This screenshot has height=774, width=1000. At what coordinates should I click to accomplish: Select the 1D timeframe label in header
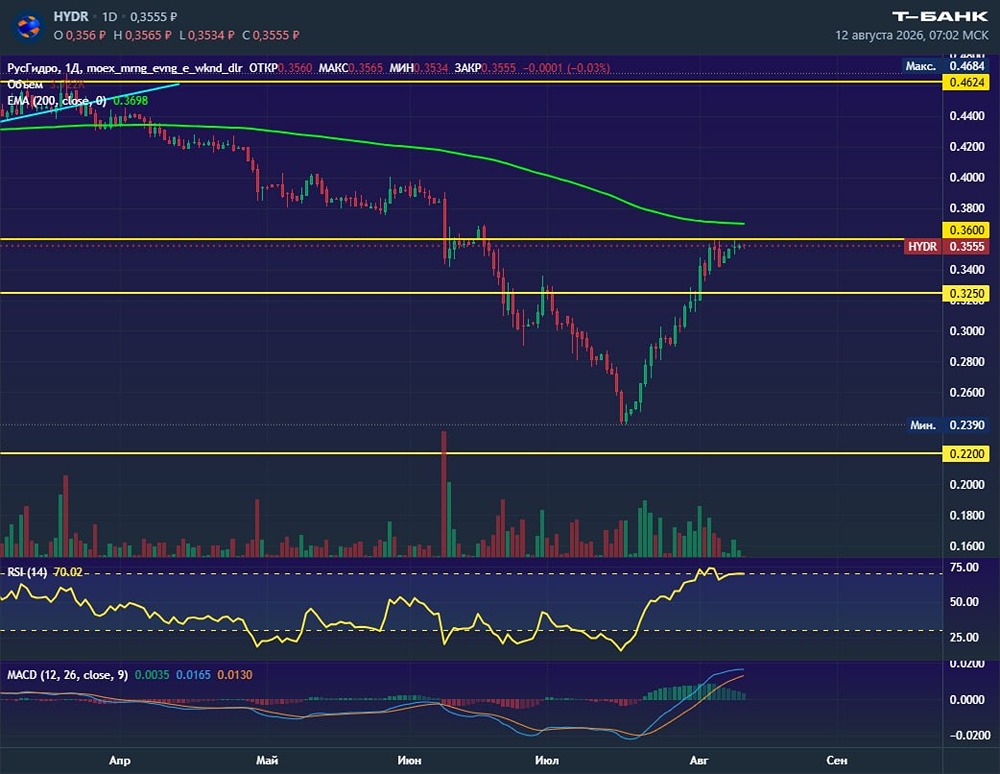click(x=109, y=17)
